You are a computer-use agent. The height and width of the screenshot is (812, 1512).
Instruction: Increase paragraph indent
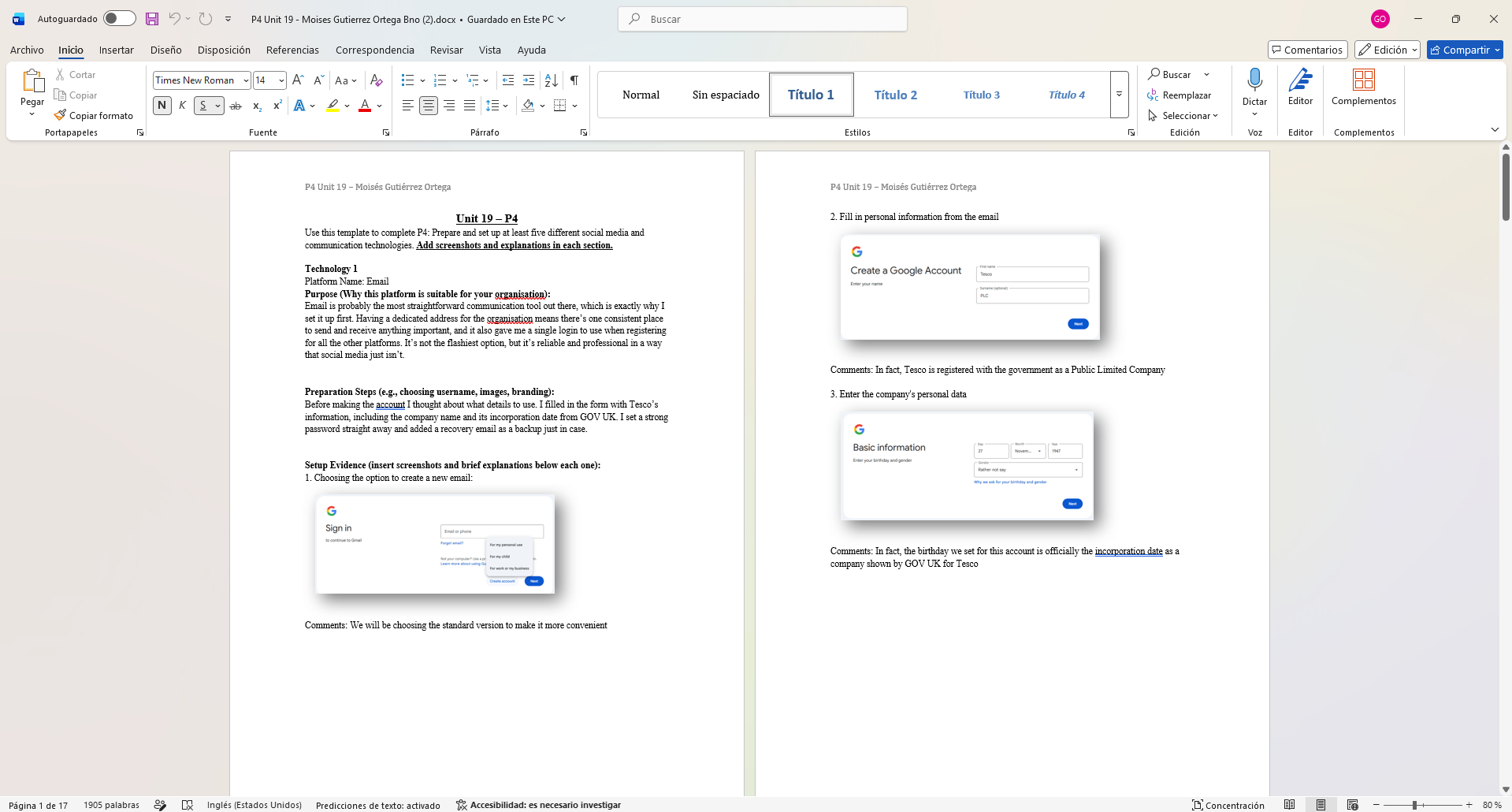(529, 80)
